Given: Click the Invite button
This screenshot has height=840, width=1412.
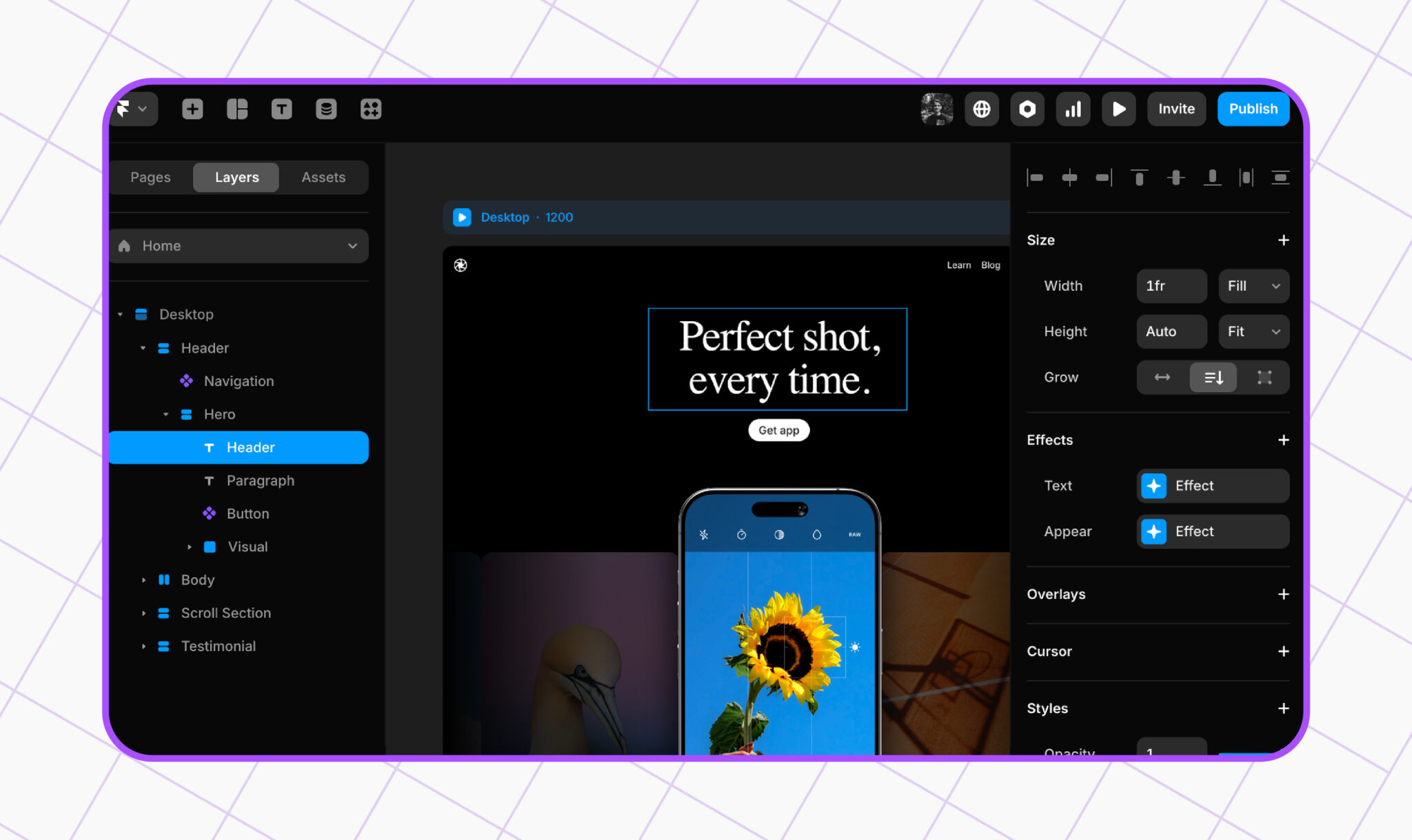Looking at the screenshot, I should click(1176, 108).
